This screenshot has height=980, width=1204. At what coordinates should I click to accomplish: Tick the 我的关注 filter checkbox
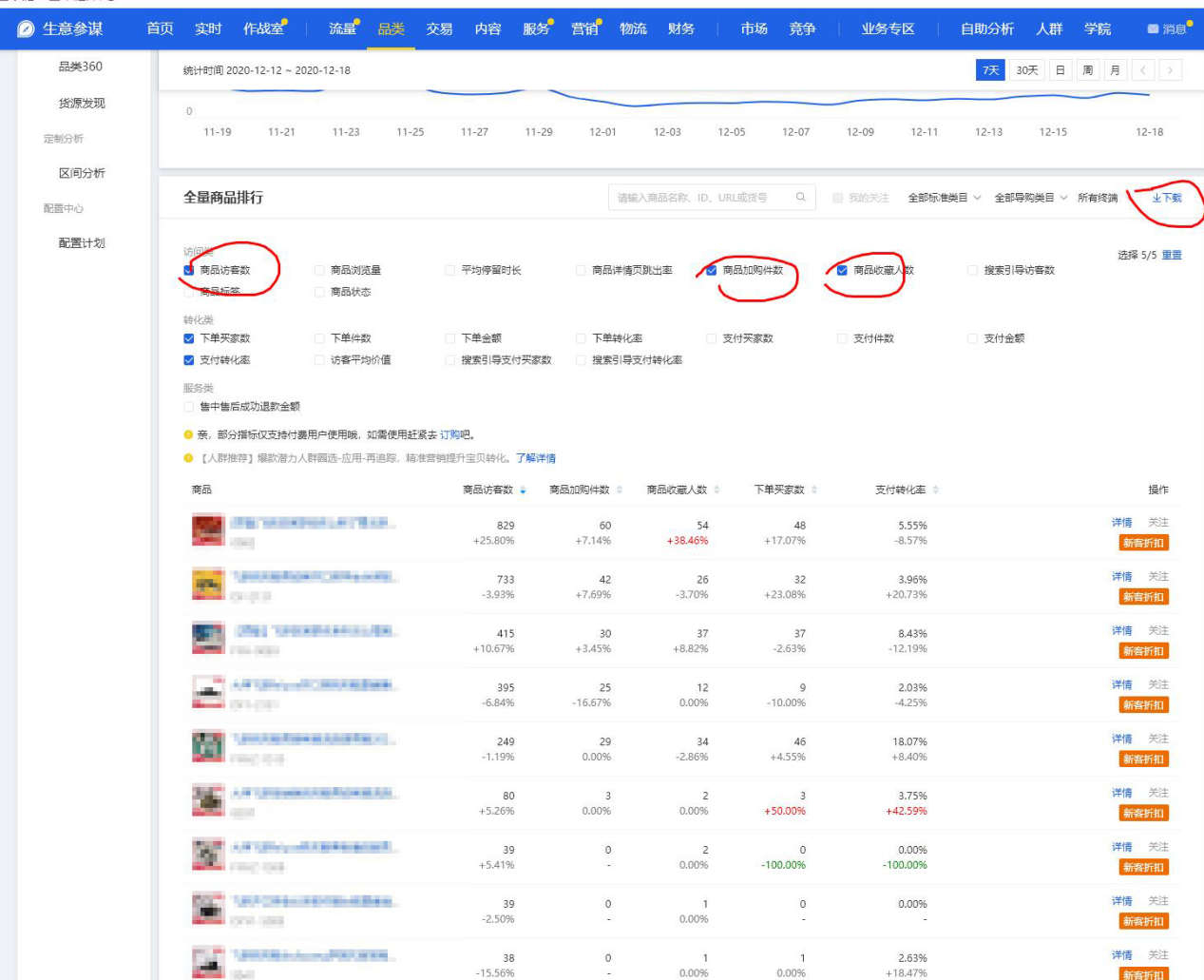[x=838, y=199]
